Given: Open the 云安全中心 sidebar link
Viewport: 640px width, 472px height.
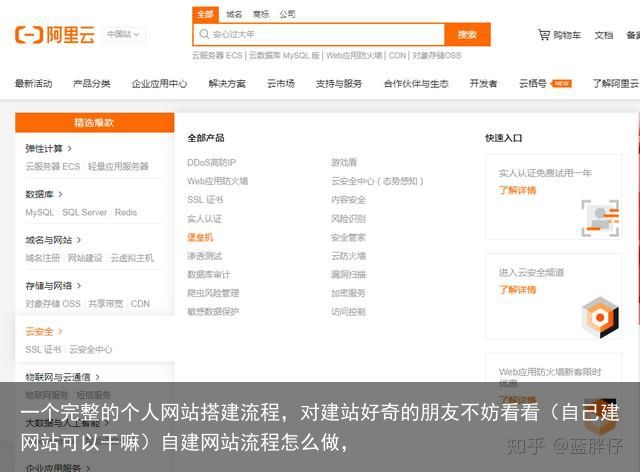Looking at the screenshot, I should coord(91,350).
